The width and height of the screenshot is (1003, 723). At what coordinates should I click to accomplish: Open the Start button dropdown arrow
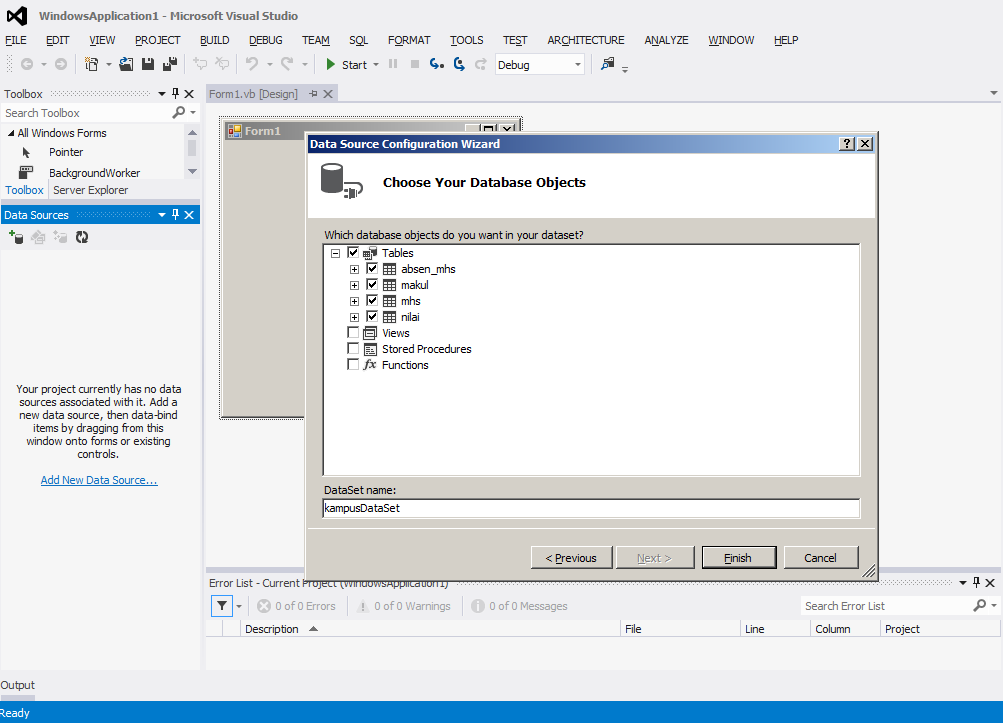(x=376, y=65)
